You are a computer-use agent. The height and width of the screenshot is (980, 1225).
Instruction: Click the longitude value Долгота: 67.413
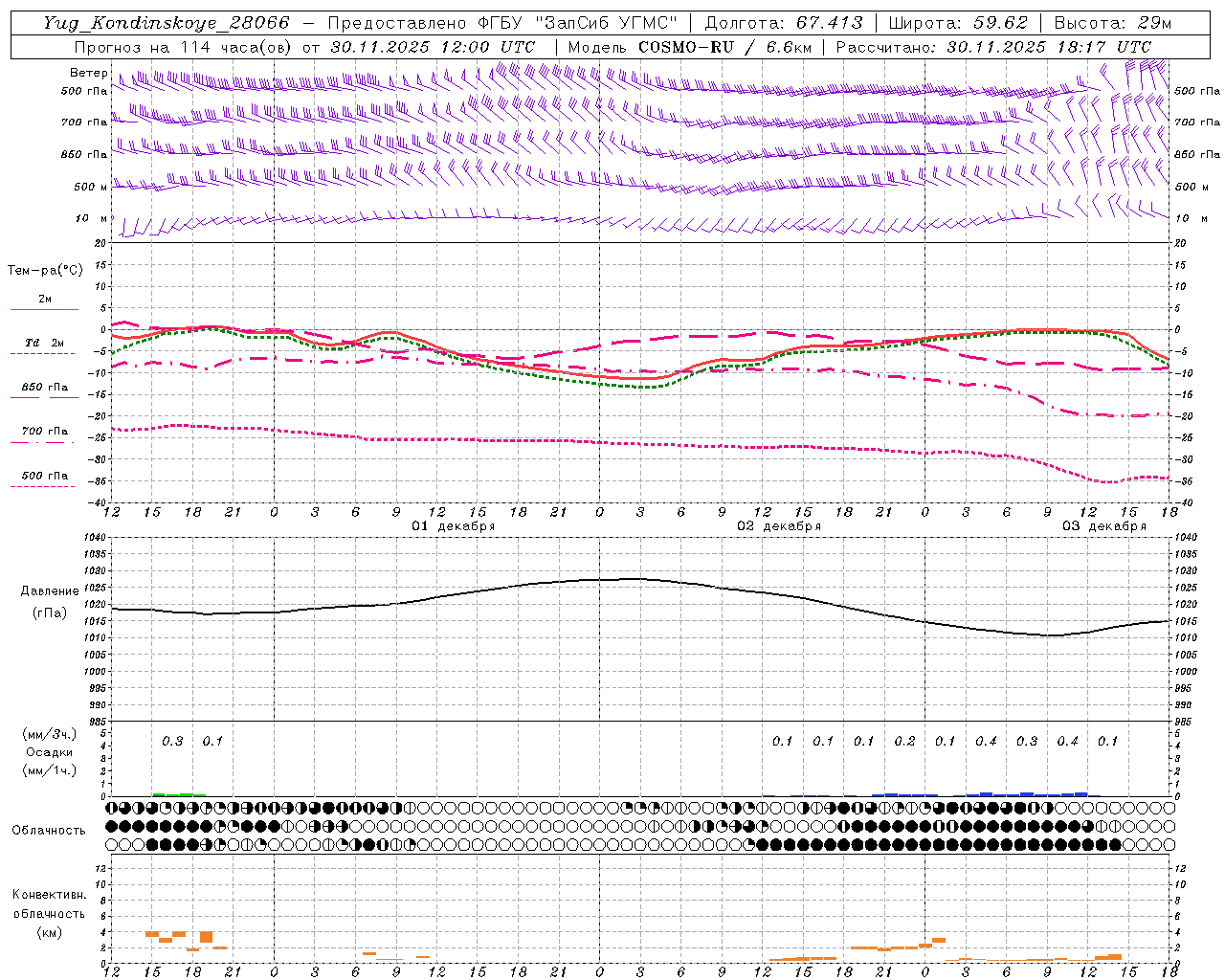784,23
